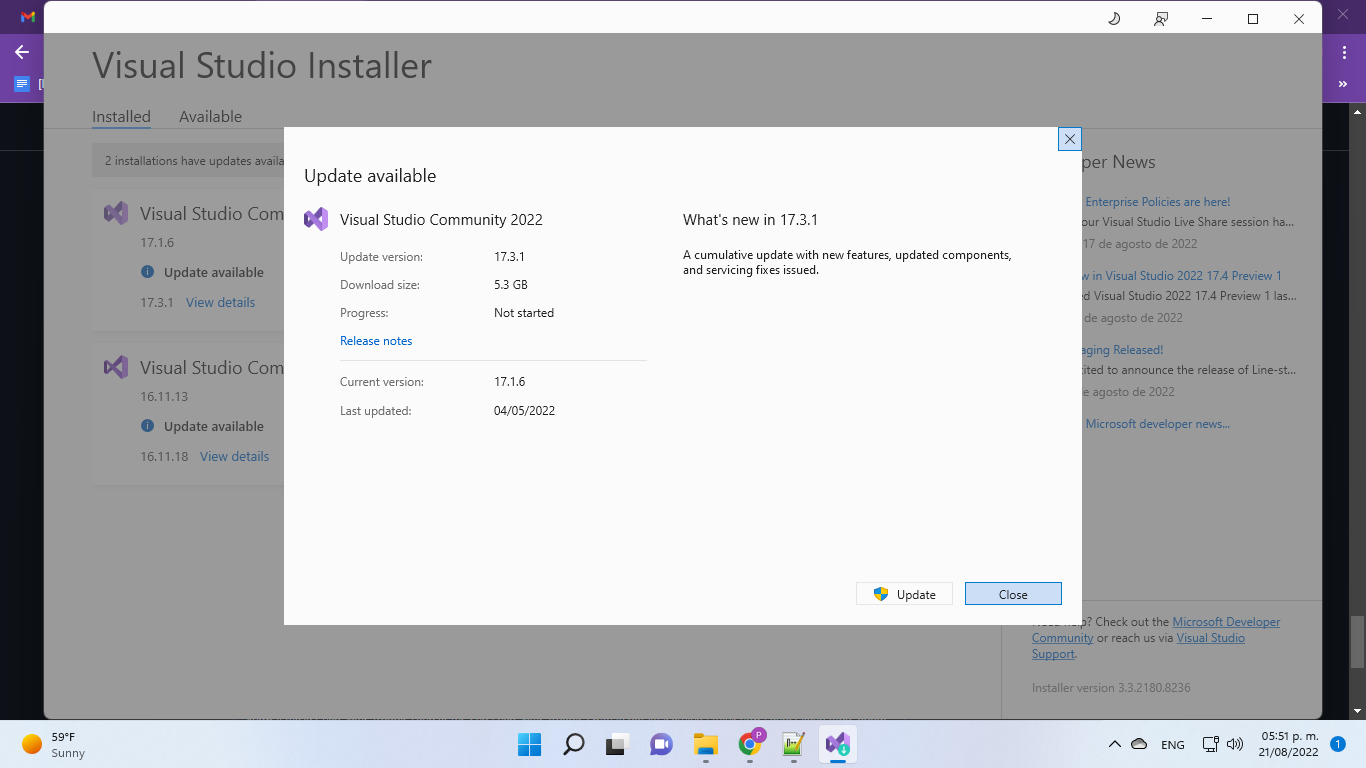This screenshot has height=768, width=1366.
Task: Click the info icon beside 16.11.13 Update available
Action: 147,426
